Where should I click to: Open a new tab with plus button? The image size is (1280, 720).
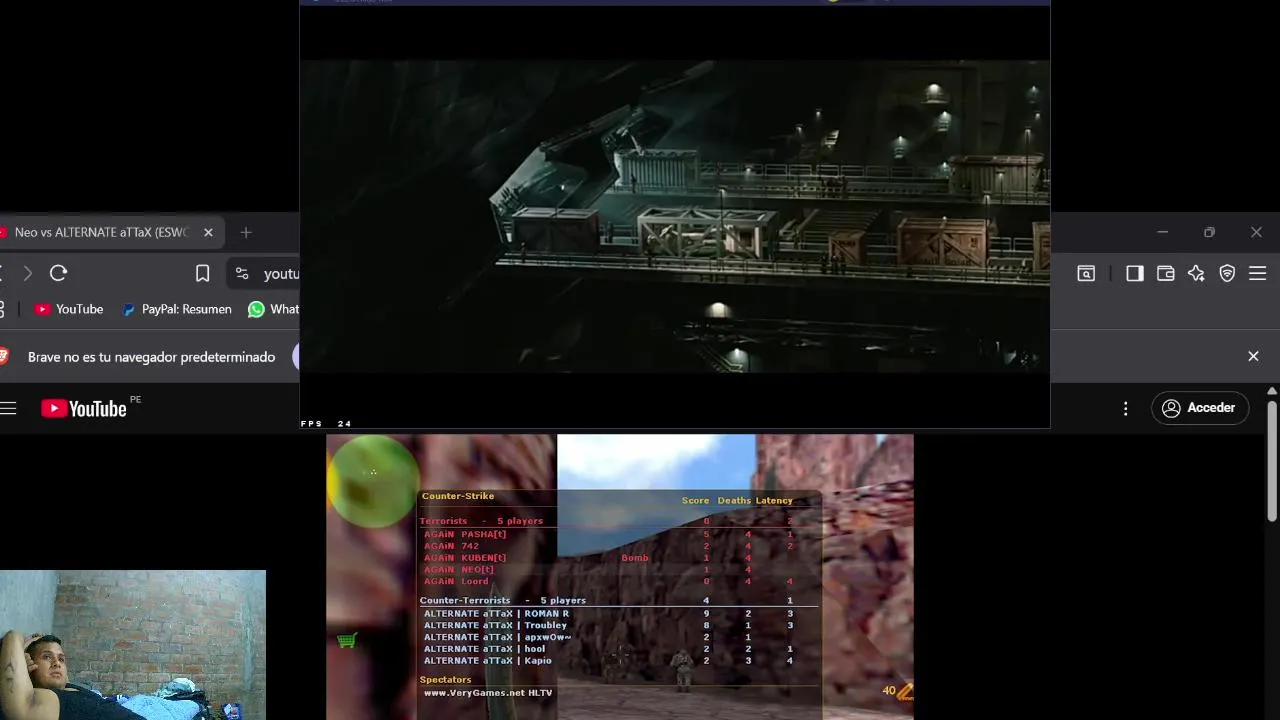point(246,232)
